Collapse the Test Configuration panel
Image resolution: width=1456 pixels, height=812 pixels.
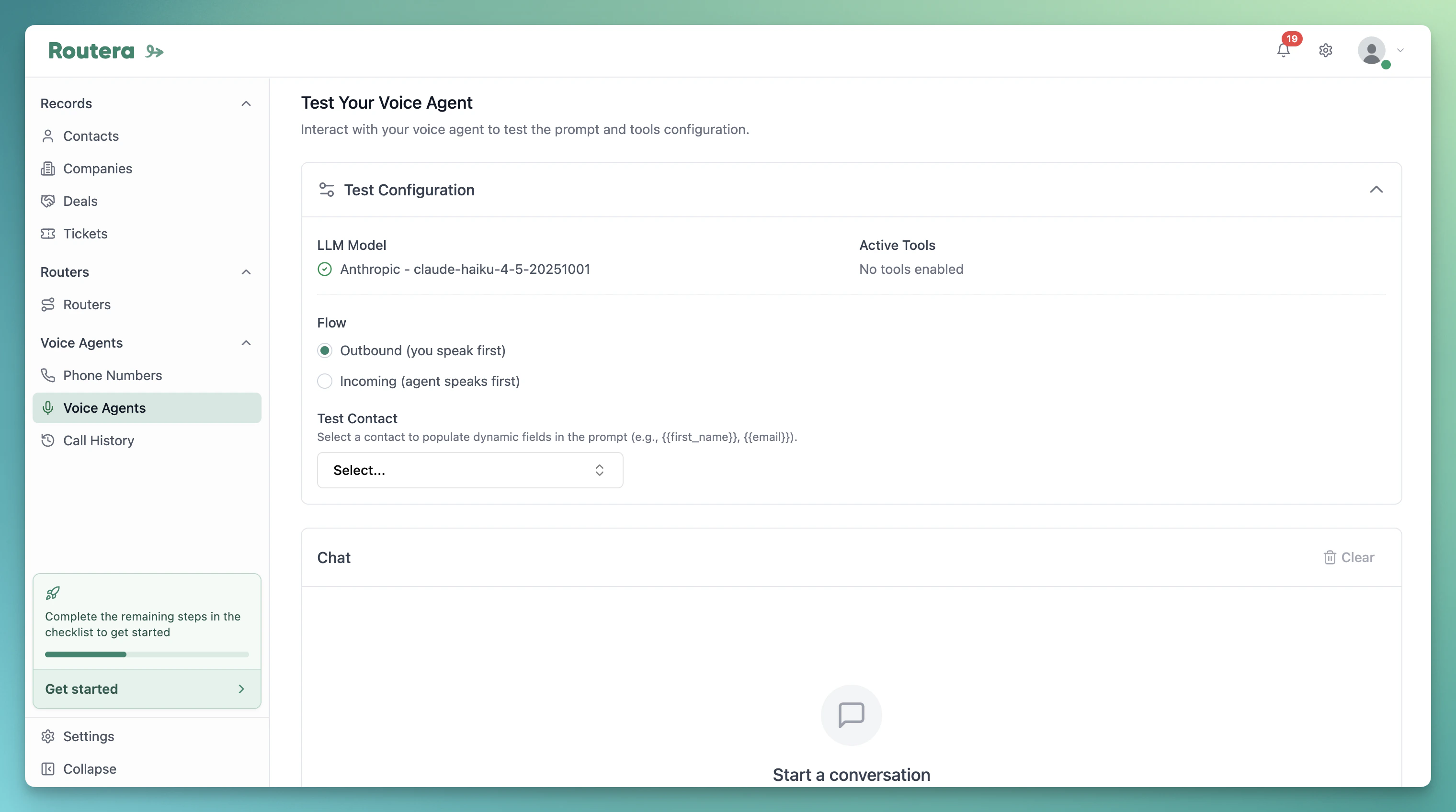coord(1376,190)
